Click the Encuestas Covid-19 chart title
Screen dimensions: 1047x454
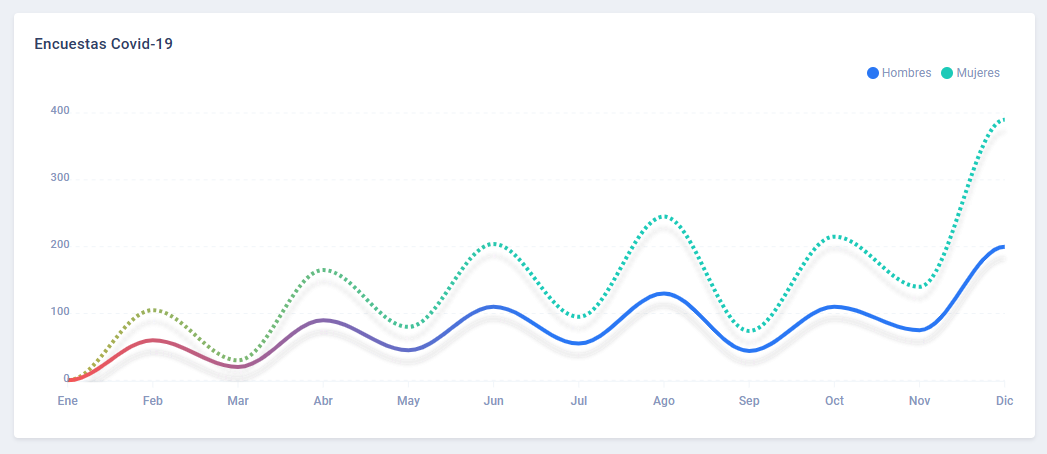104,44
